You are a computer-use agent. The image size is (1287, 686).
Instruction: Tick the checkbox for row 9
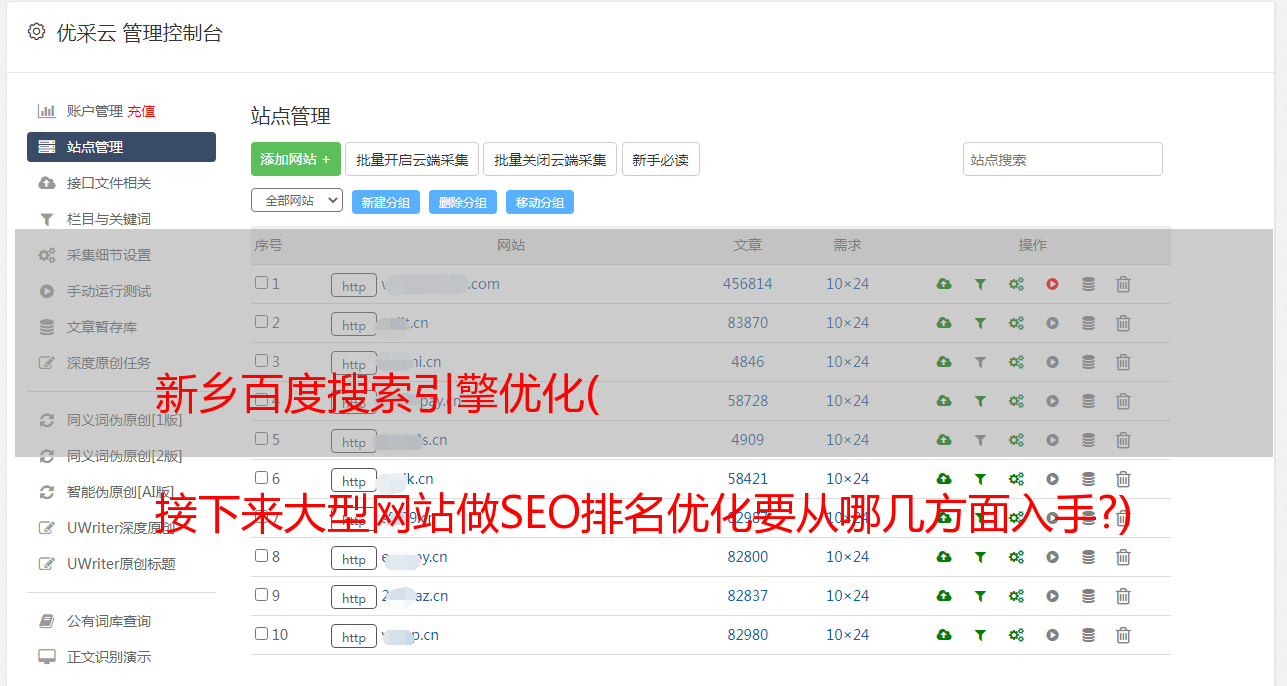click(x=261, y=595)
